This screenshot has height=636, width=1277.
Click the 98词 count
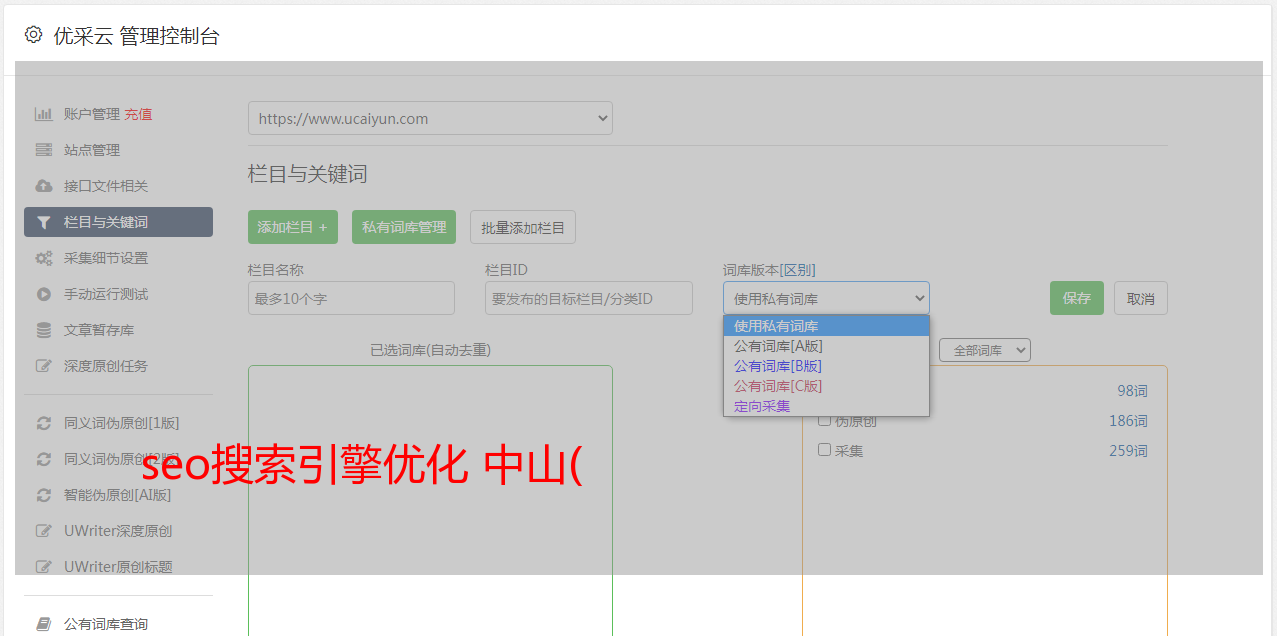click(1132, 391)
